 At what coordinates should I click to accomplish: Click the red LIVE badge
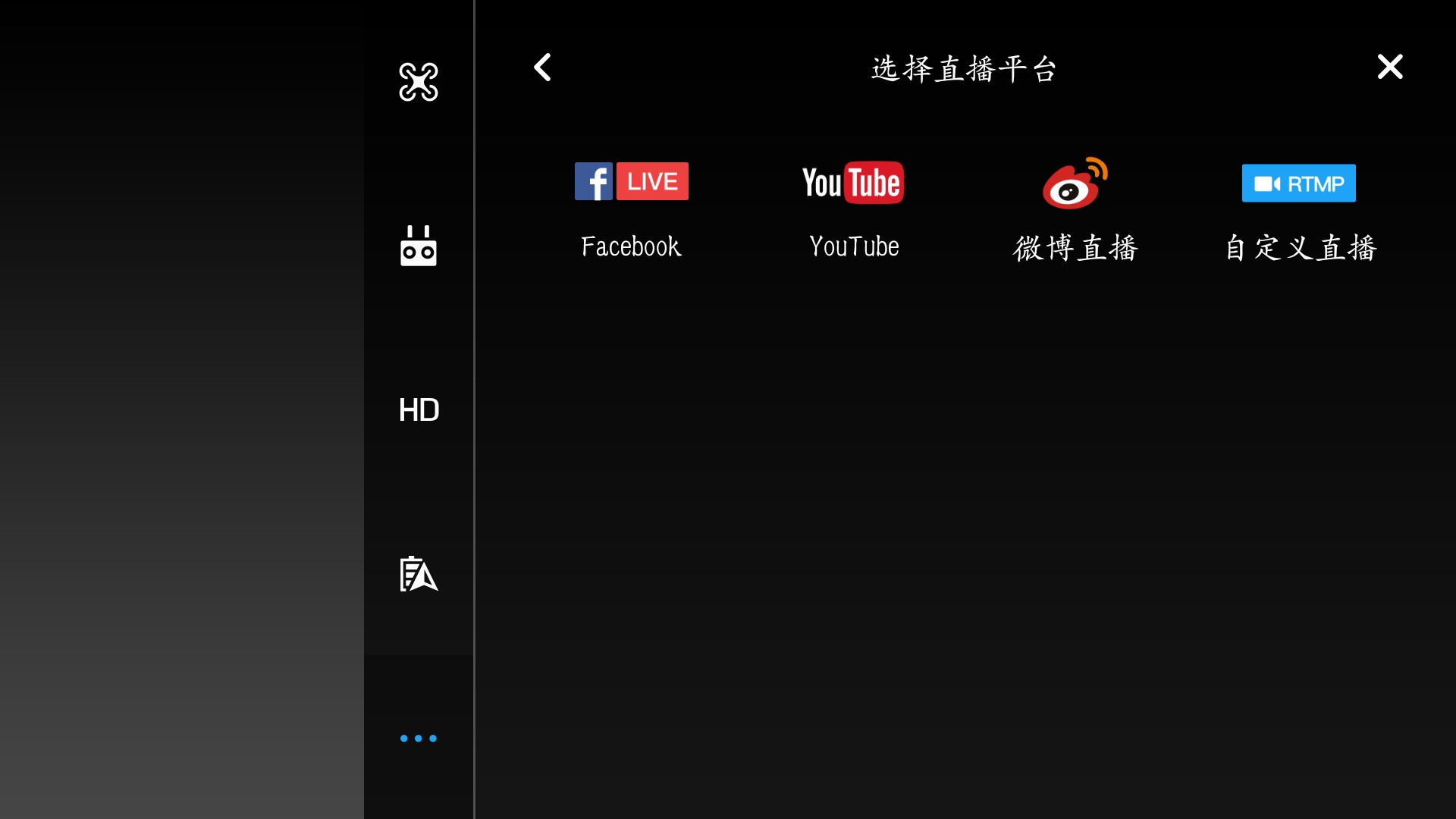[652, 181]
